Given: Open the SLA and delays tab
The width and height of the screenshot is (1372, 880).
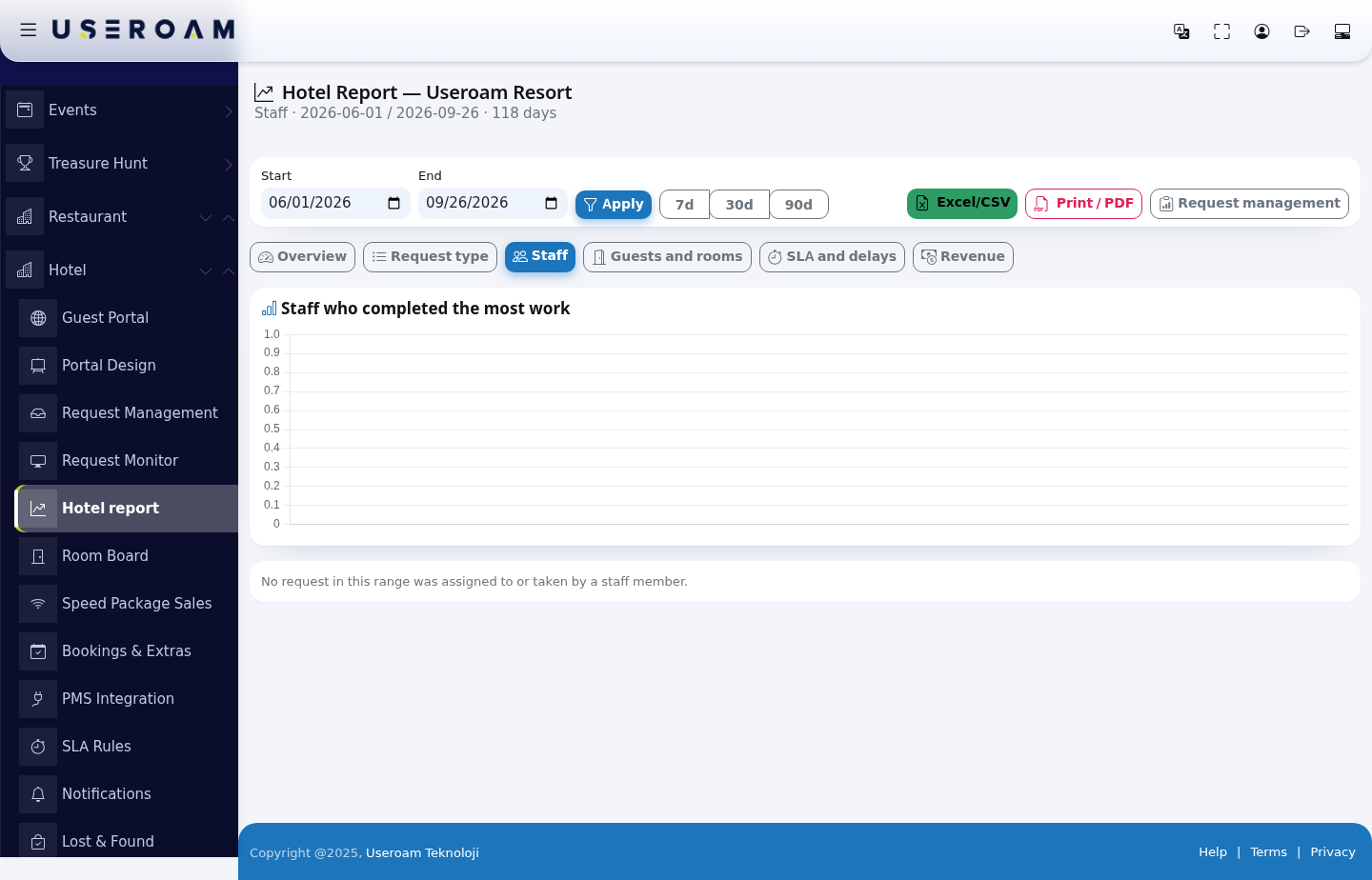Looking at the screenshot, I should (x=832, y=257).
